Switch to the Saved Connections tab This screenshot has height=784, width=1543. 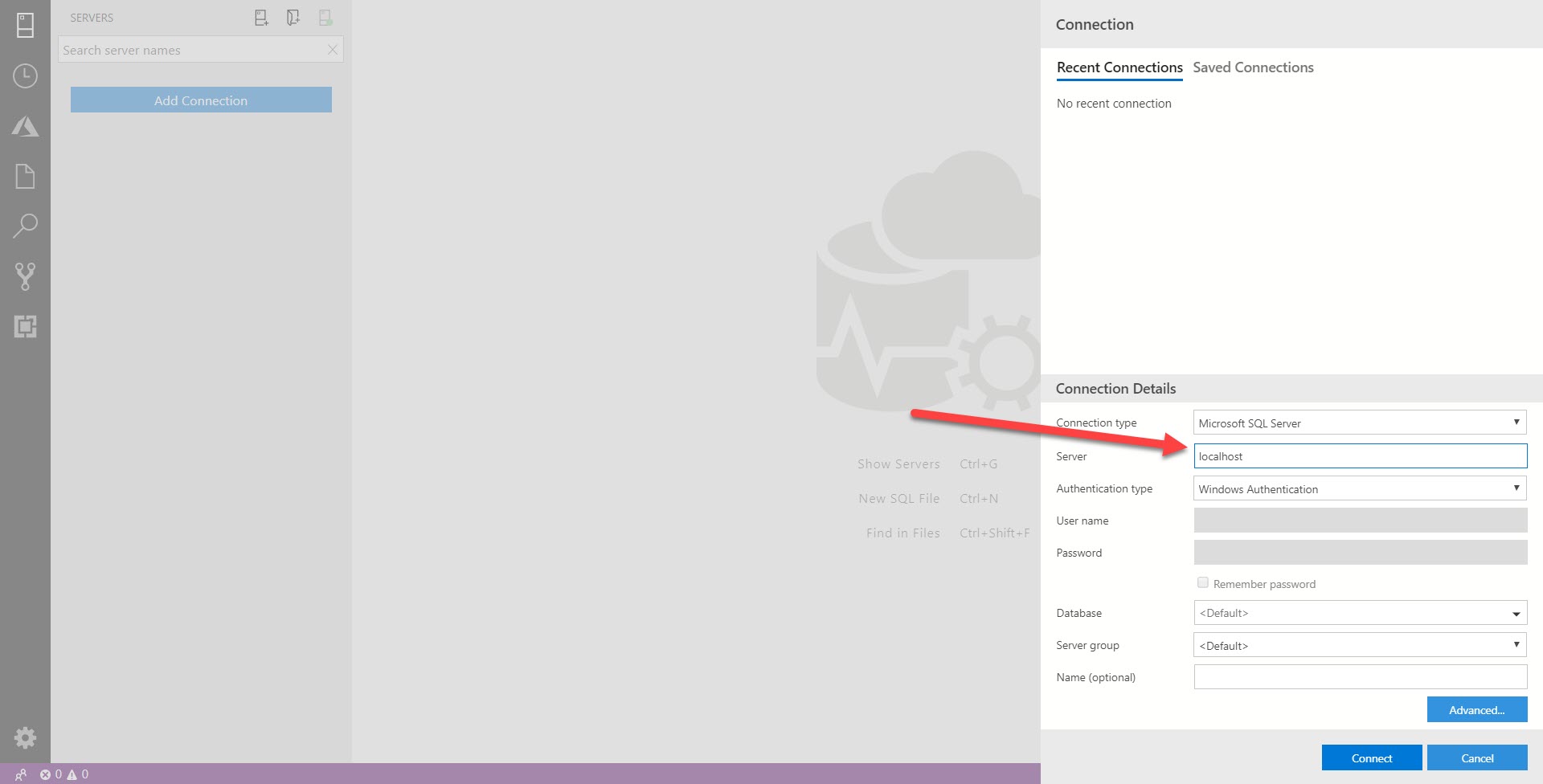click(1253, 67)
